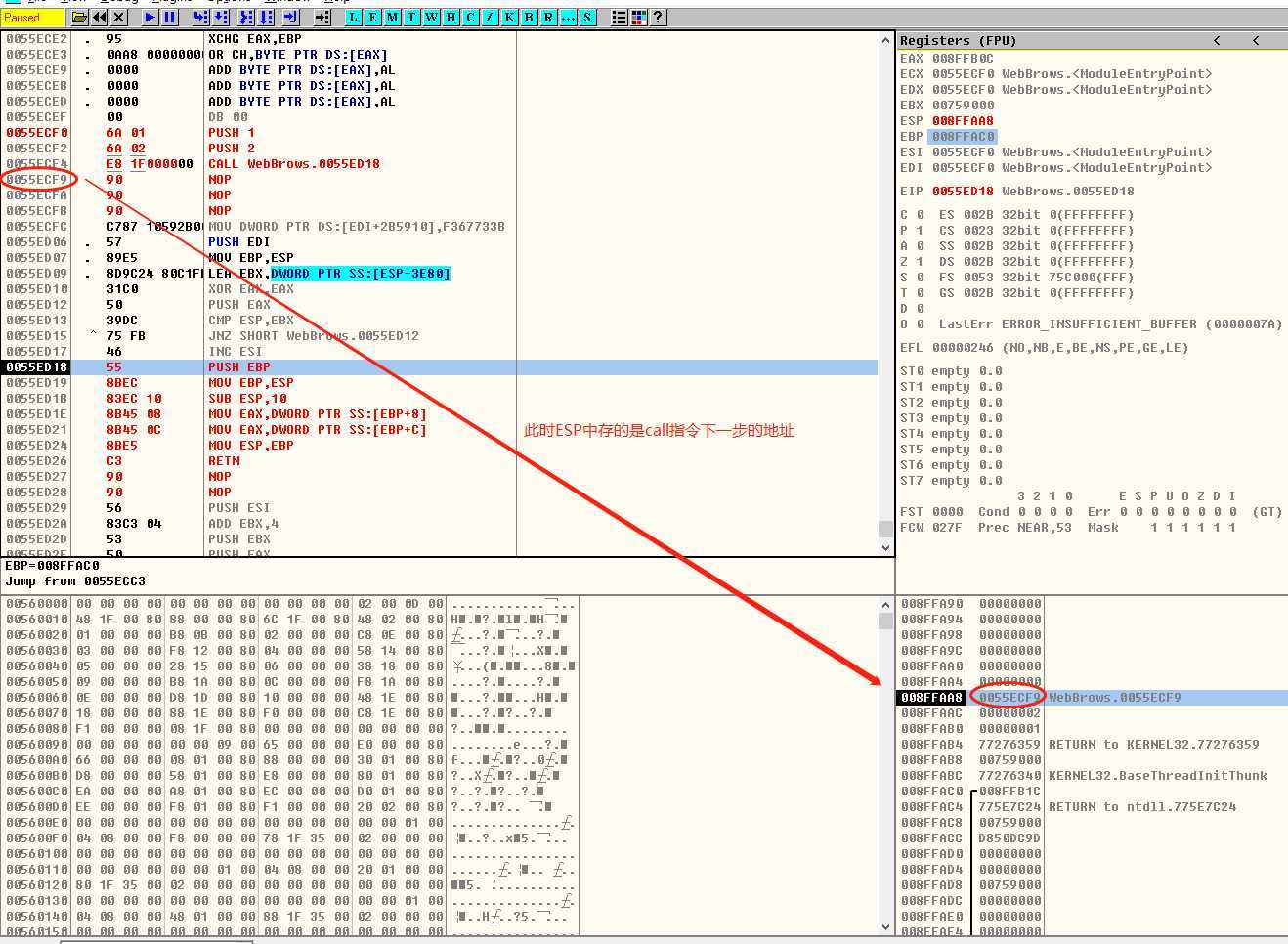The width and height of the screenshot is (1288, 944).
Task: Select the SUB ESP,10 instruction
Action: click(x=440, y=399)
